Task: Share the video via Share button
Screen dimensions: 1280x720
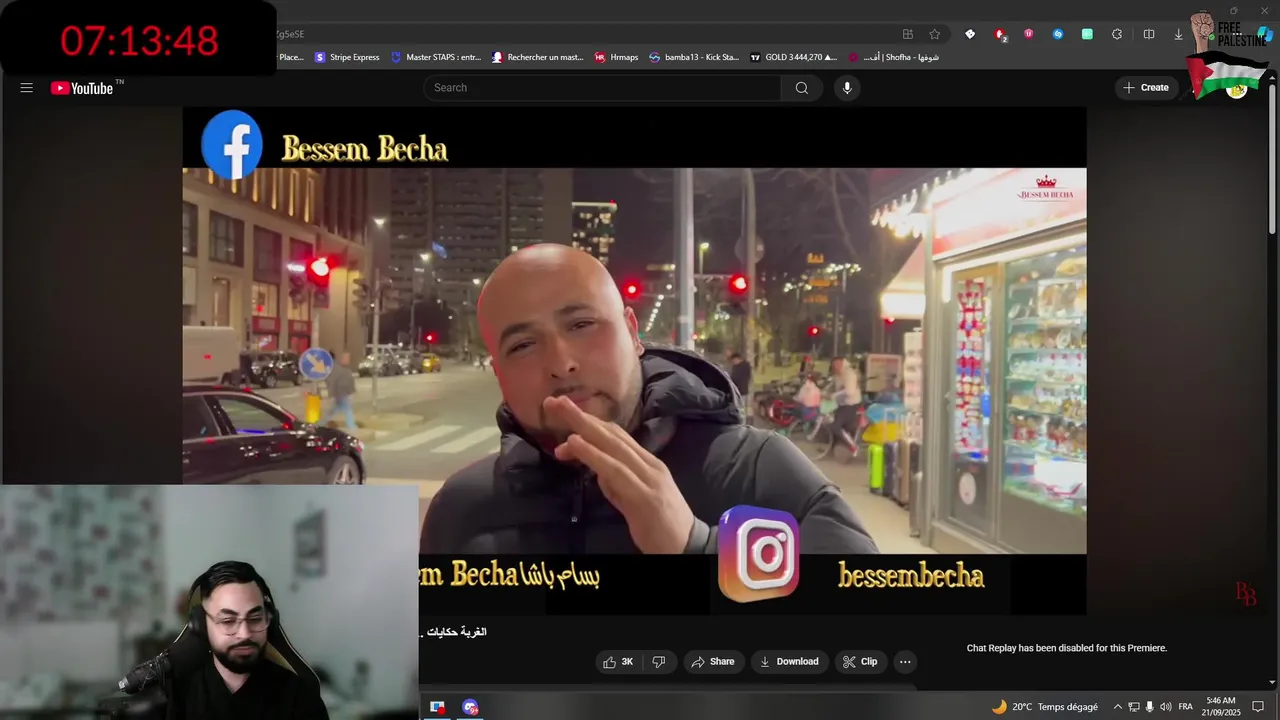Action: tap(713, 662)
